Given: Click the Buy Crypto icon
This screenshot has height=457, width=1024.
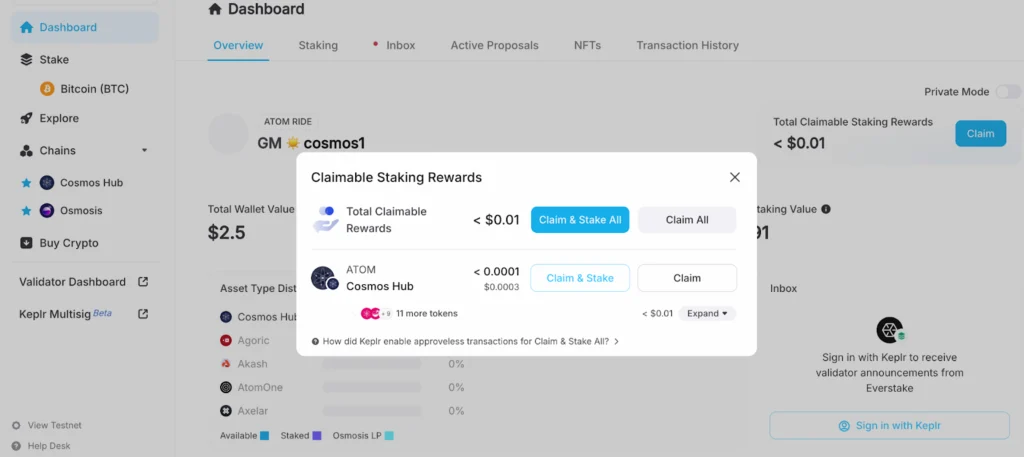Looking at the screenshot, I should pos(27,243).
